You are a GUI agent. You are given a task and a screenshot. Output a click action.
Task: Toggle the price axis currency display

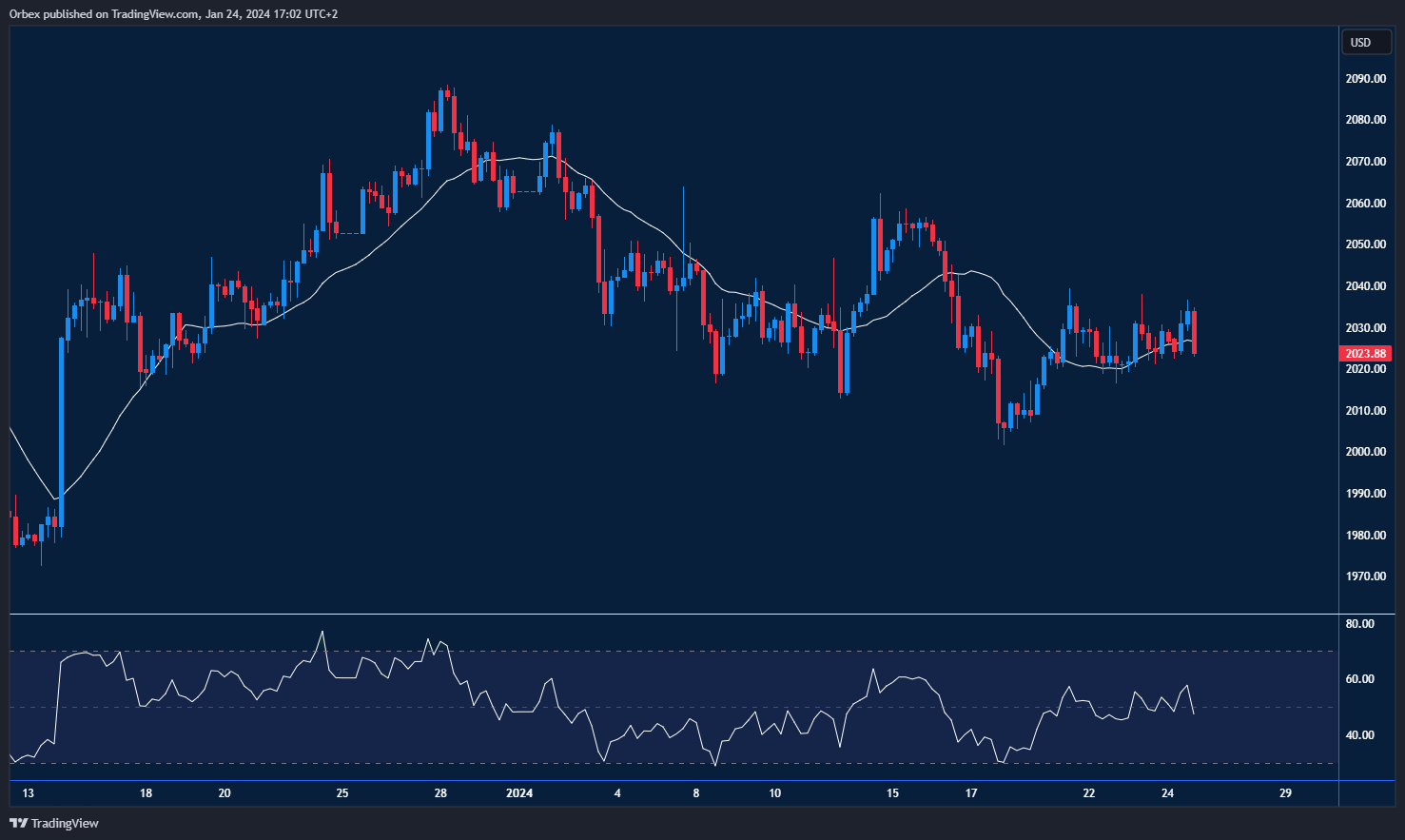pos(1366,42)
